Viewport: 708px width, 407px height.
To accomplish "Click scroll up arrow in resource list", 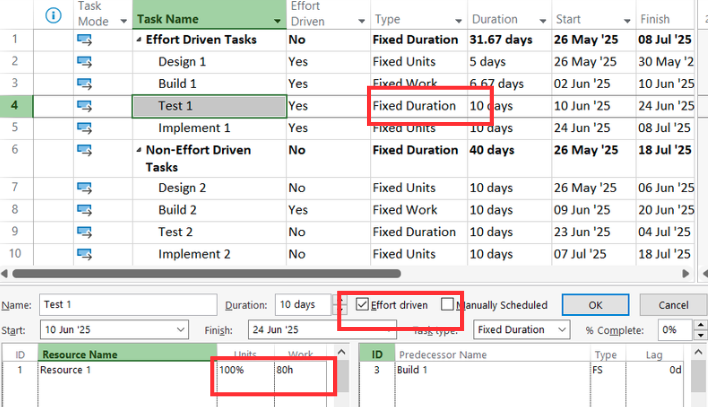I will [x=342, y=352].
